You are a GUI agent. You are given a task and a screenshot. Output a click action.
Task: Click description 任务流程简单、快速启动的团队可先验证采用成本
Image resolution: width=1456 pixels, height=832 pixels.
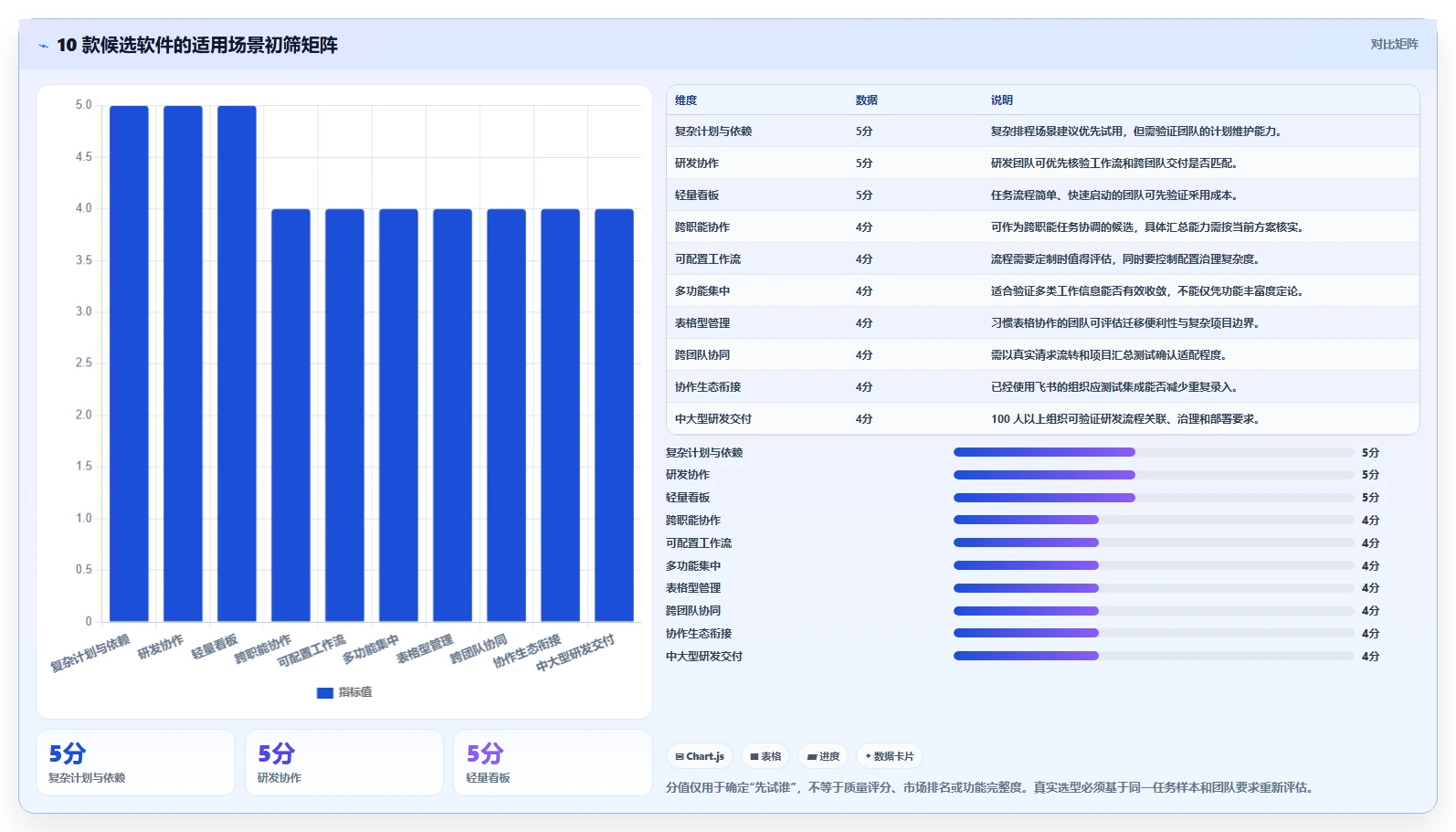click(1114, 195)
